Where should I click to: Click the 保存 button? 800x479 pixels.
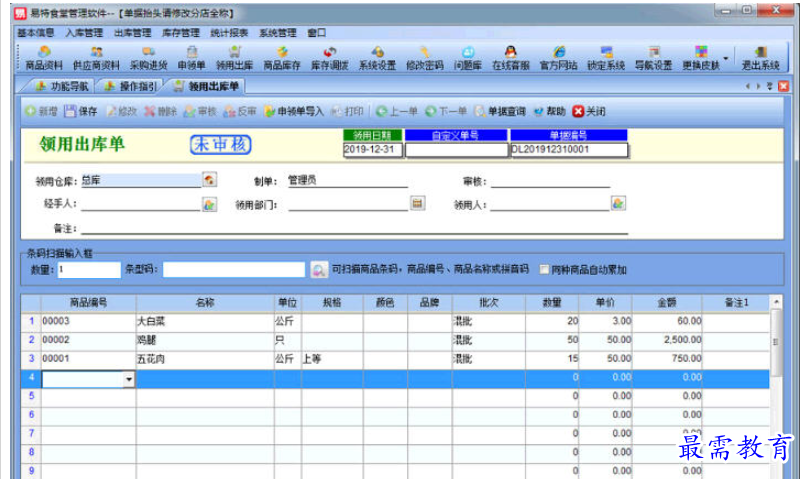tap(81, 111)
